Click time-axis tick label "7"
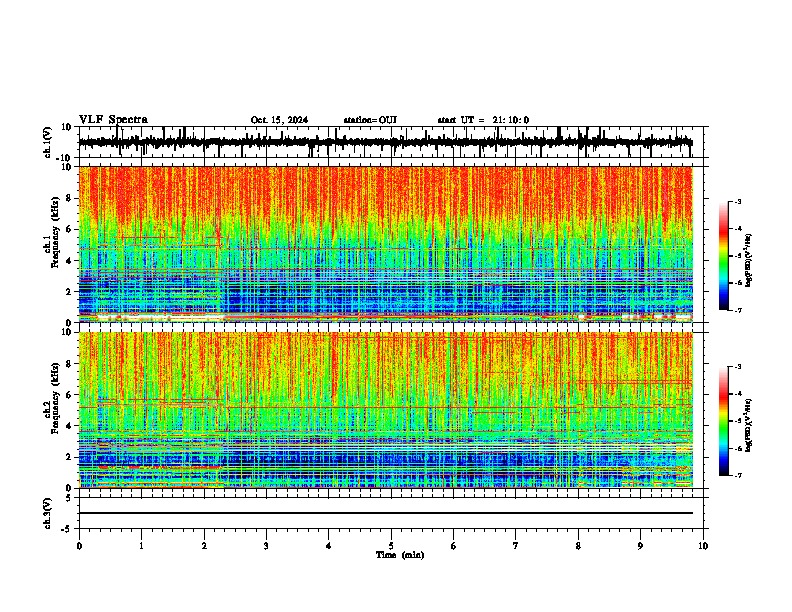The height and width of the screenshot is (612, 792). tap(516, 546)
